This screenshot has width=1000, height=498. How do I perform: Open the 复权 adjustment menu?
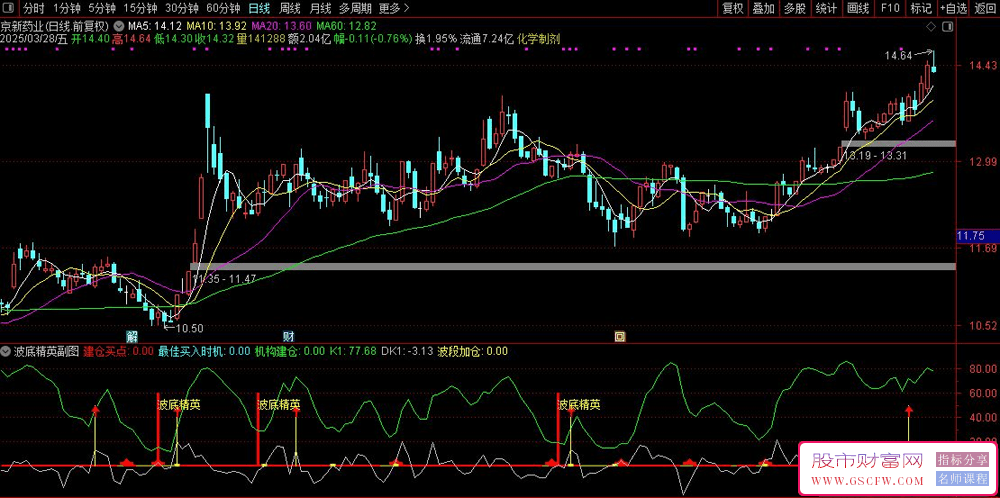733,8
